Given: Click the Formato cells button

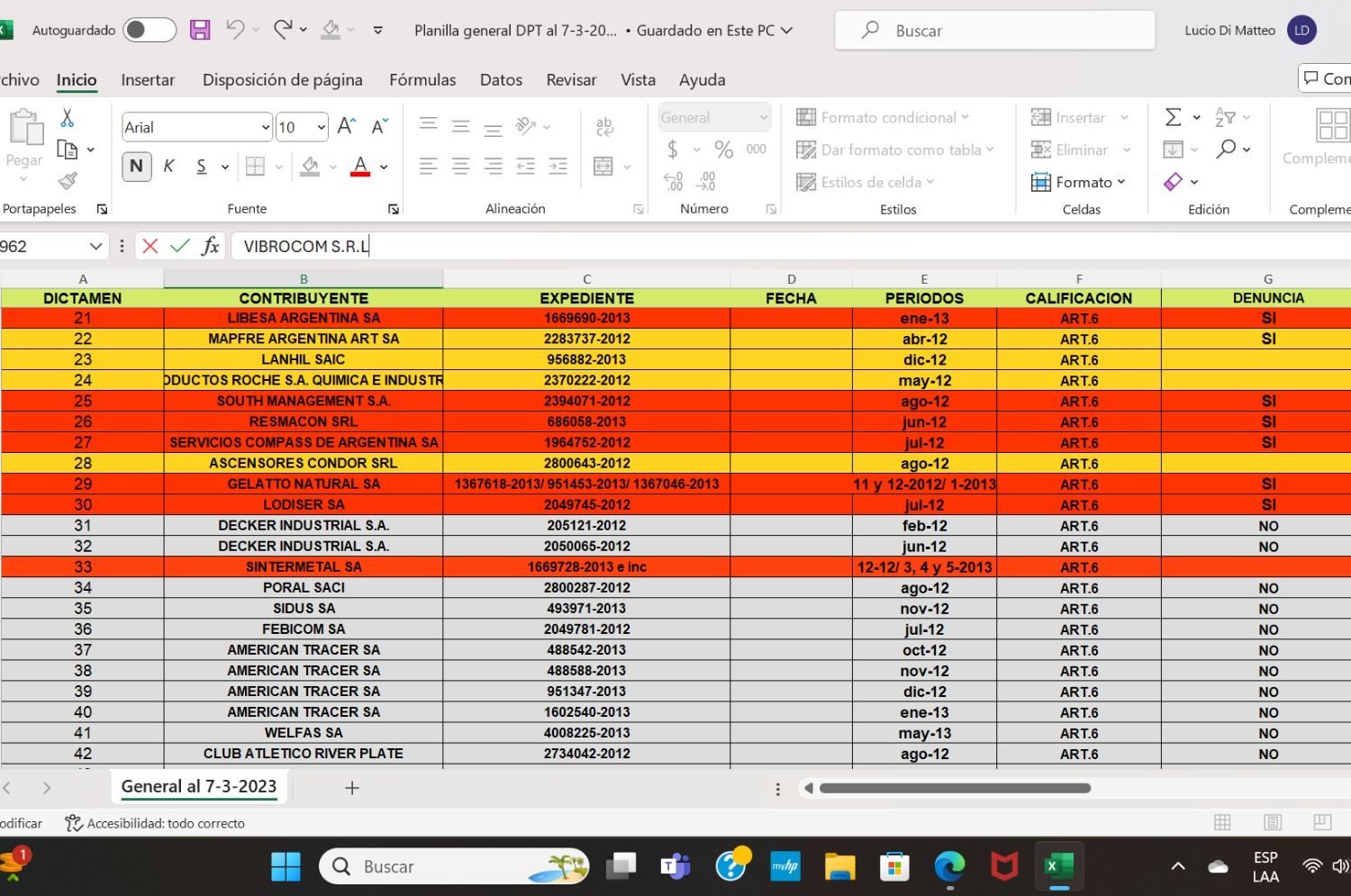Looking at the screenshot, I should 1078,182.
